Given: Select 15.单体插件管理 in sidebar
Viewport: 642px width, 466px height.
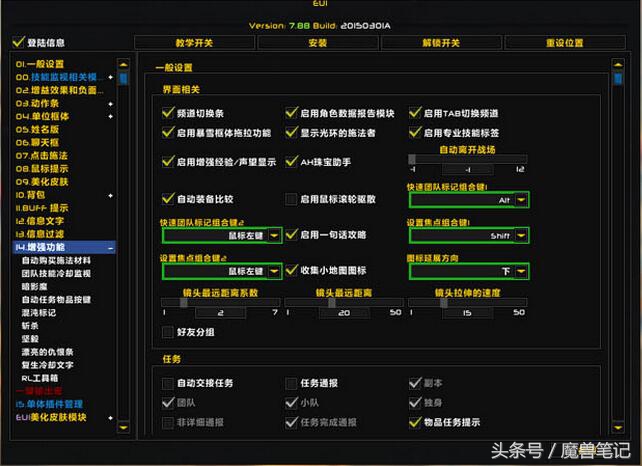Looking at the screenshot, I should coord(49,404).
